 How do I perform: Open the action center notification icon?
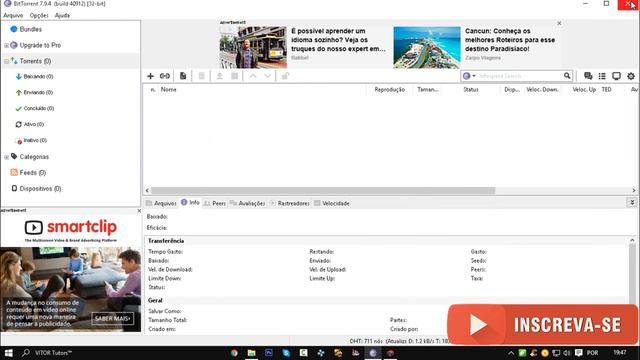[x=578, y=353]
